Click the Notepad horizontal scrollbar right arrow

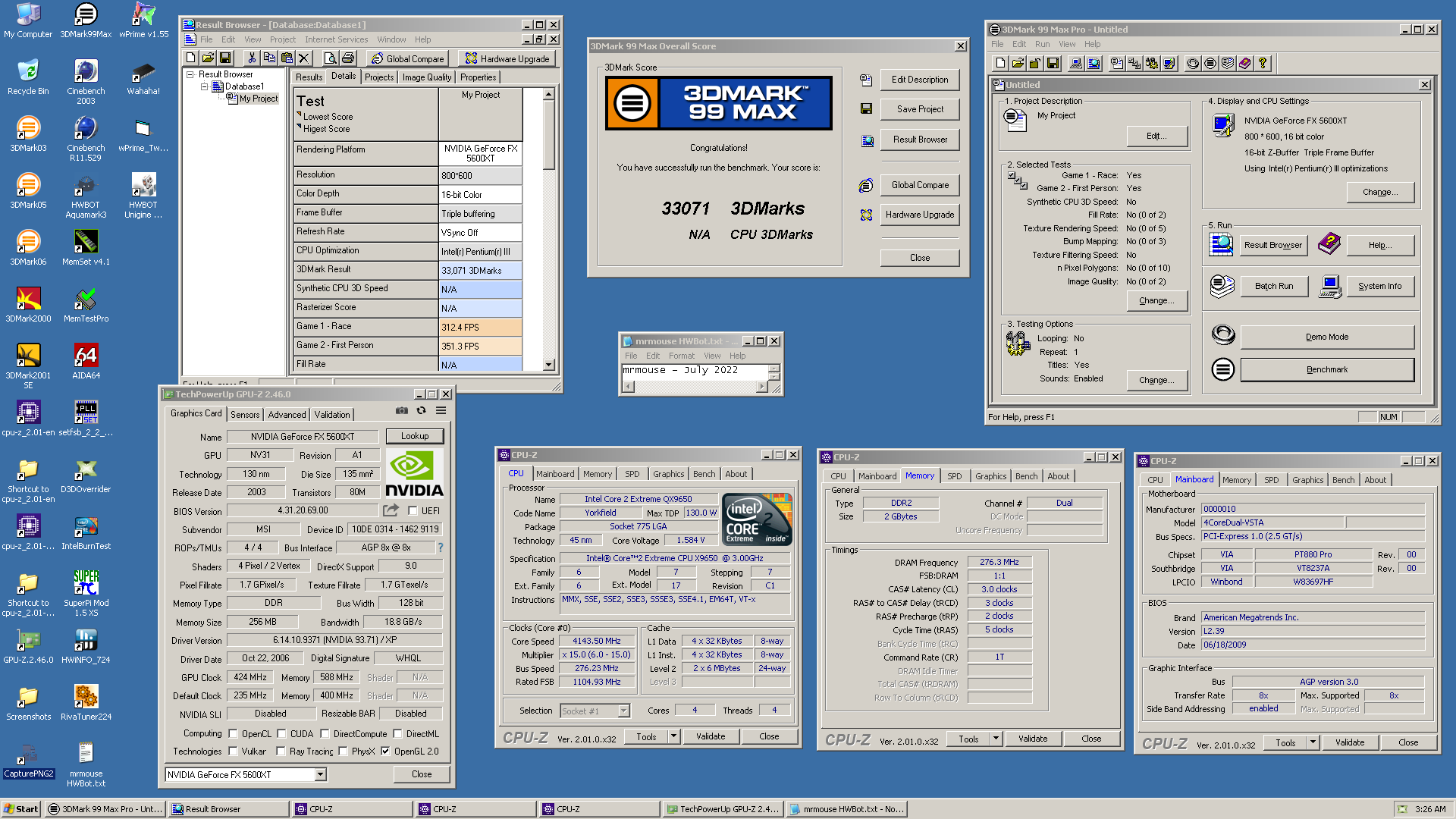tap(762, 387)
